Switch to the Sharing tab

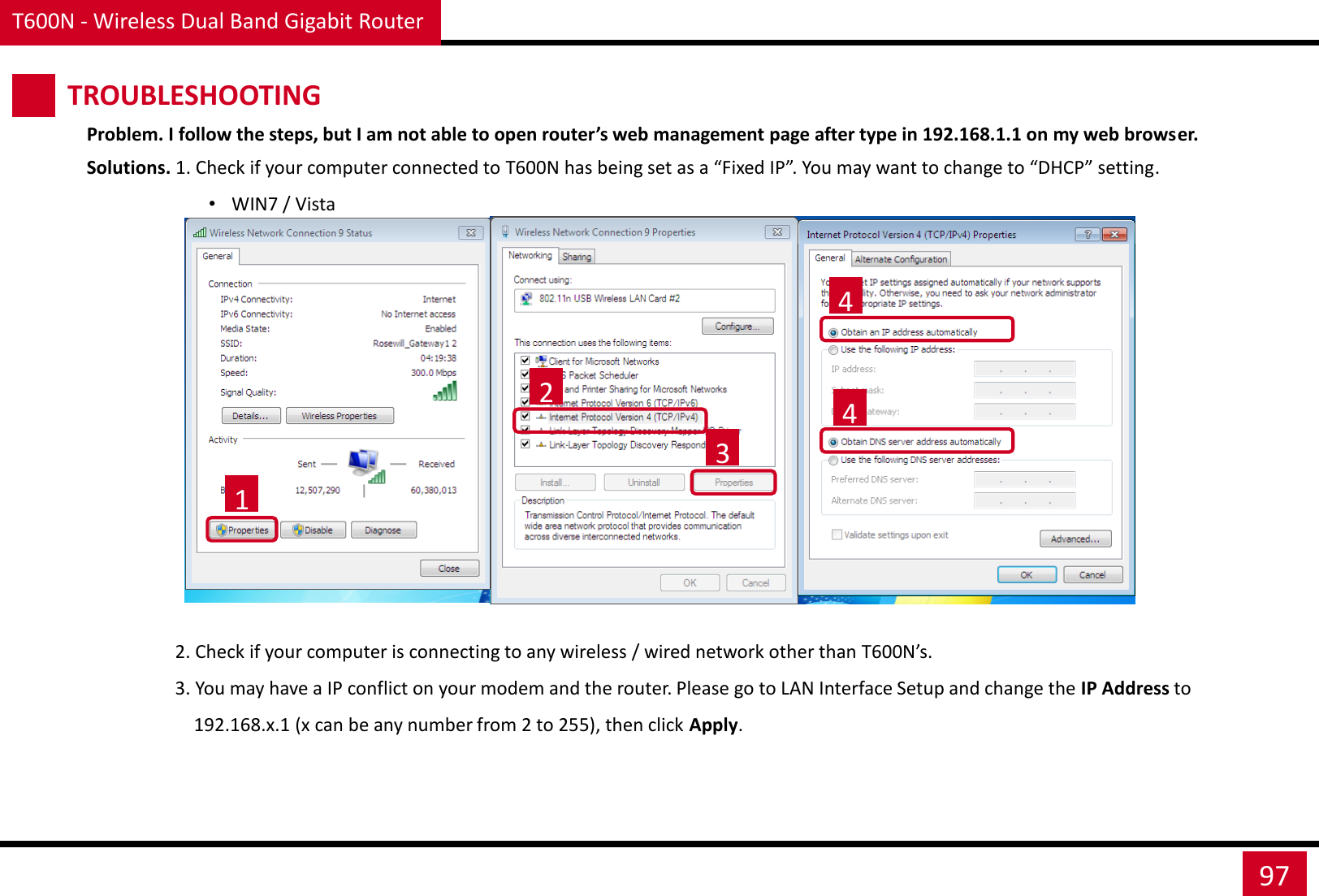577,257
